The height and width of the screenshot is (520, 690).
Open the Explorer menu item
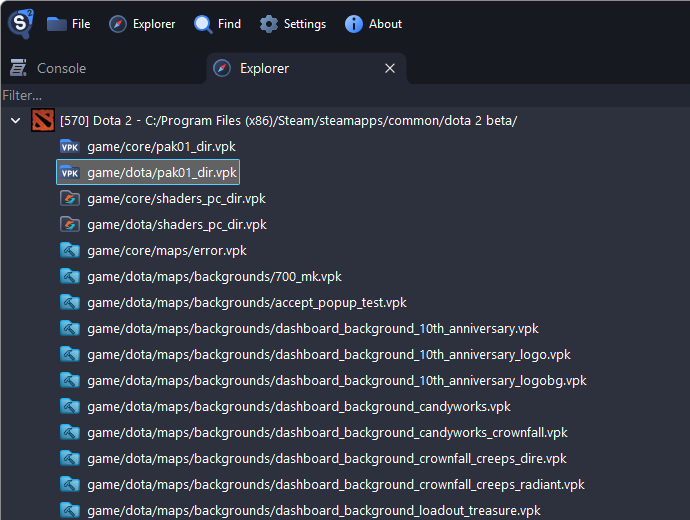coord(142,24)
